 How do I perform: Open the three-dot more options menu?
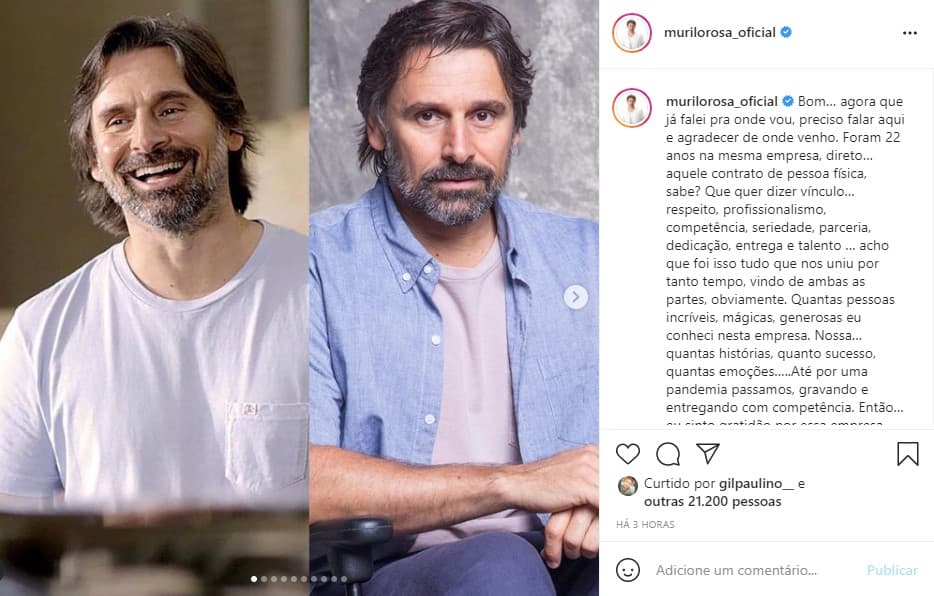click(910, 33)
